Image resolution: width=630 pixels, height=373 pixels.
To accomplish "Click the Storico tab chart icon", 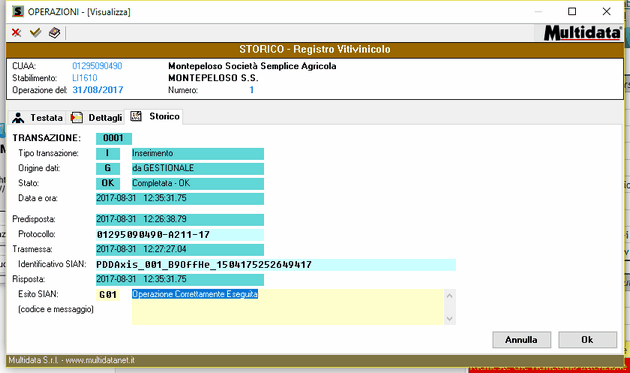I will (x=136, y=116).
